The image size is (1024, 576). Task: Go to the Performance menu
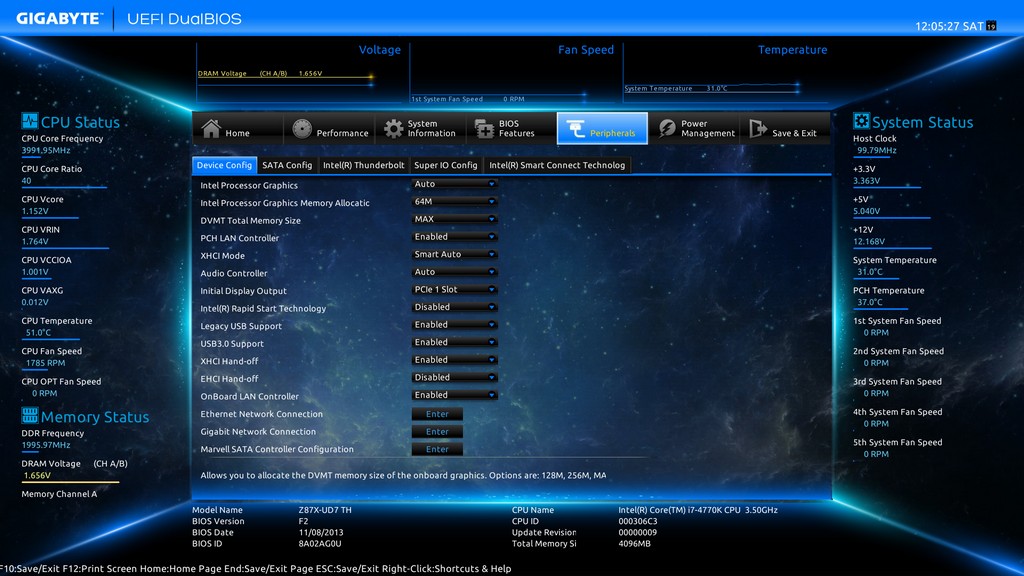click(329, 129)
